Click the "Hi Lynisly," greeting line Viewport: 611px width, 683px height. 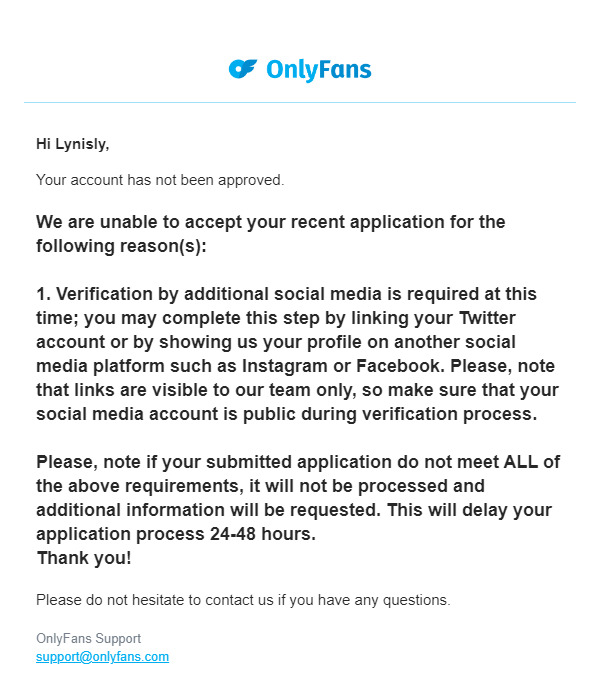pyautogui.click(x=72, y=144)
